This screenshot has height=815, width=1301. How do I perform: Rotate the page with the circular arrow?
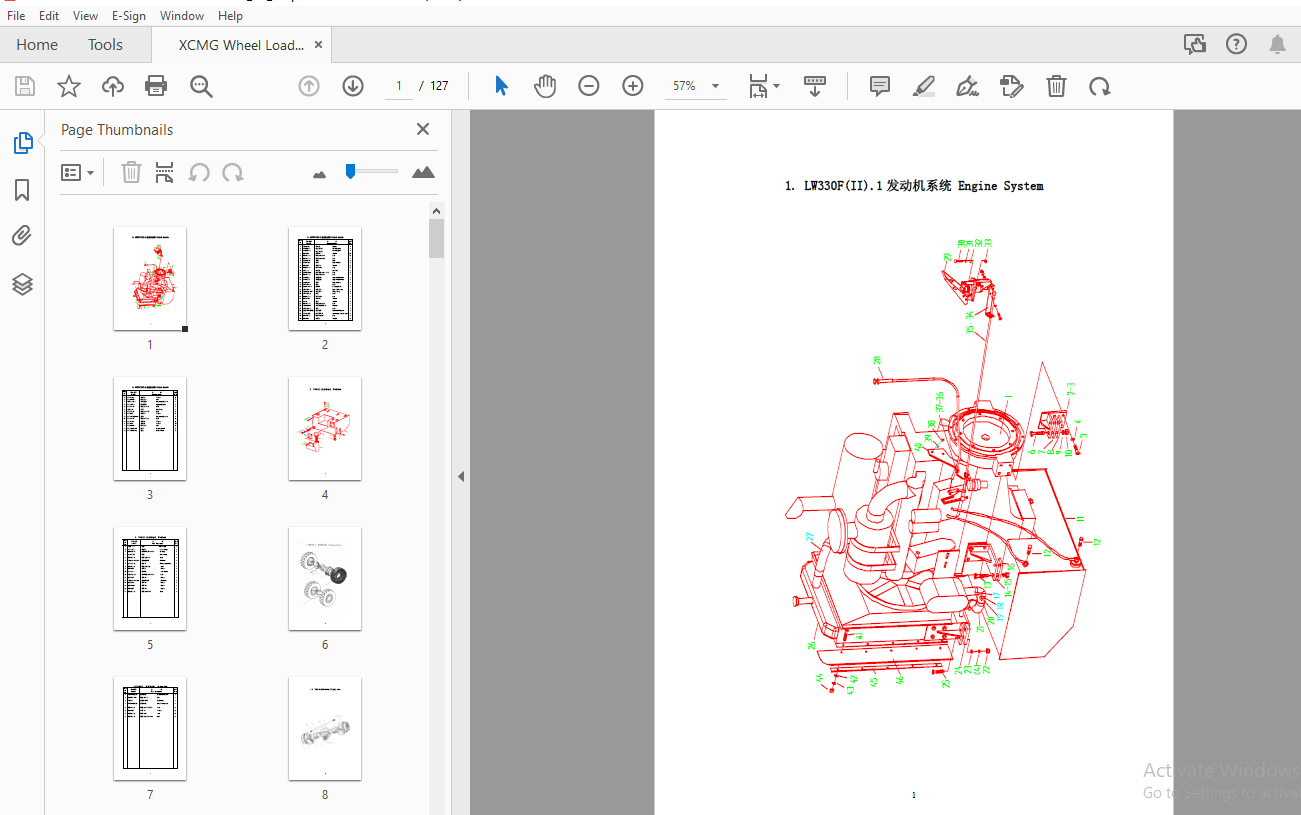[x=1100, y=86]
